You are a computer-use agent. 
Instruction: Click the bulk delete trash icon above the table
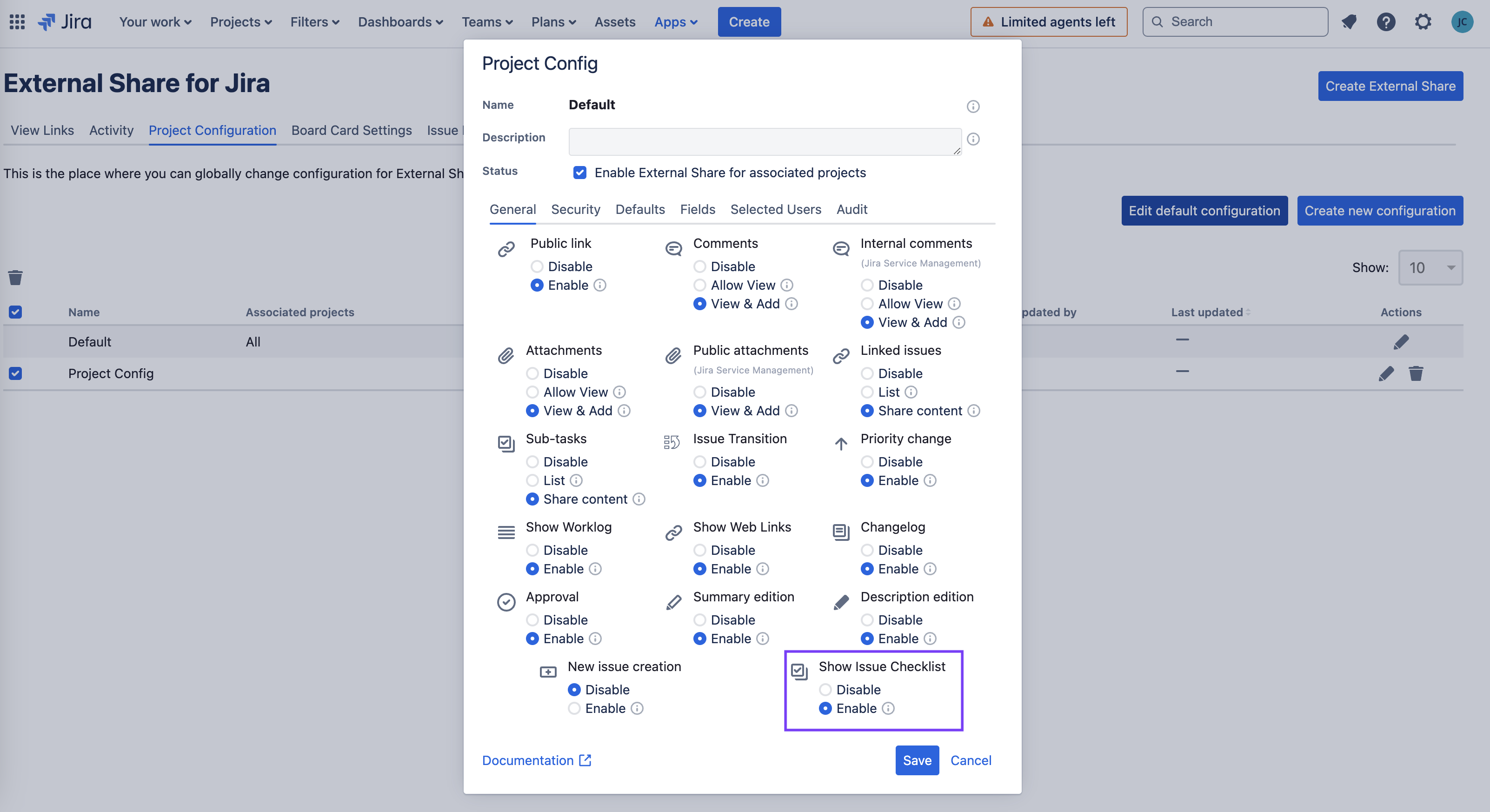click(x=16, y=278)
